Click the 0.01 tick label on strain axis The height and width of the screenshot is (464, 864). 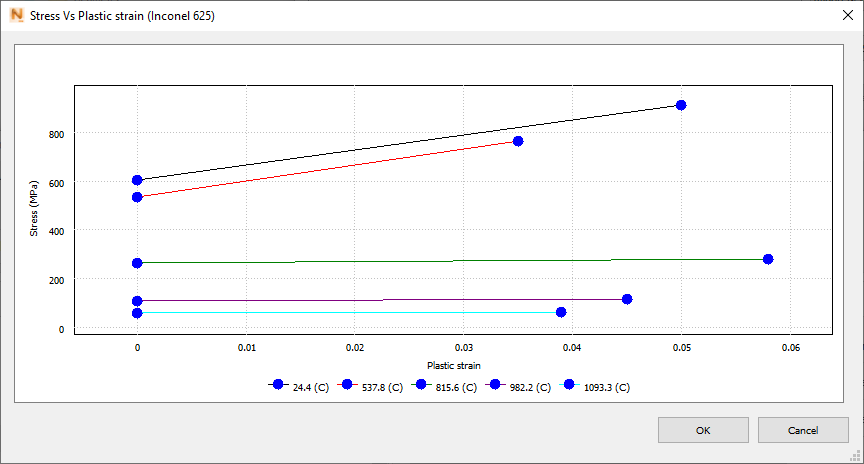(246, 348)
